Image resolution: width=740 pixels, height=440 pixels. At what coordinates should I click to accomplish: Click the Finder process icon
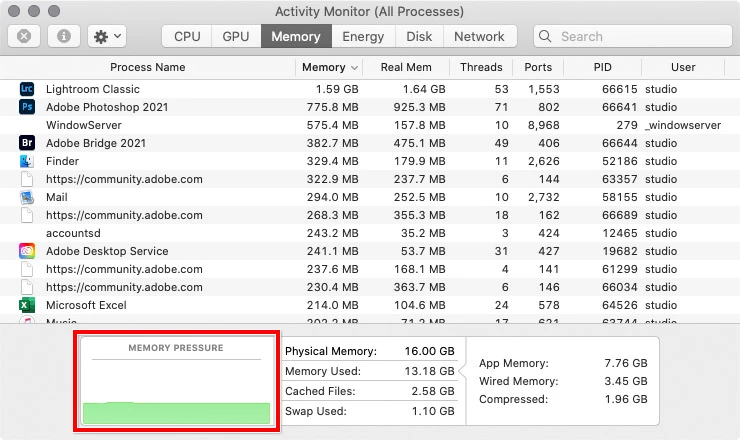tap(27, 161)
